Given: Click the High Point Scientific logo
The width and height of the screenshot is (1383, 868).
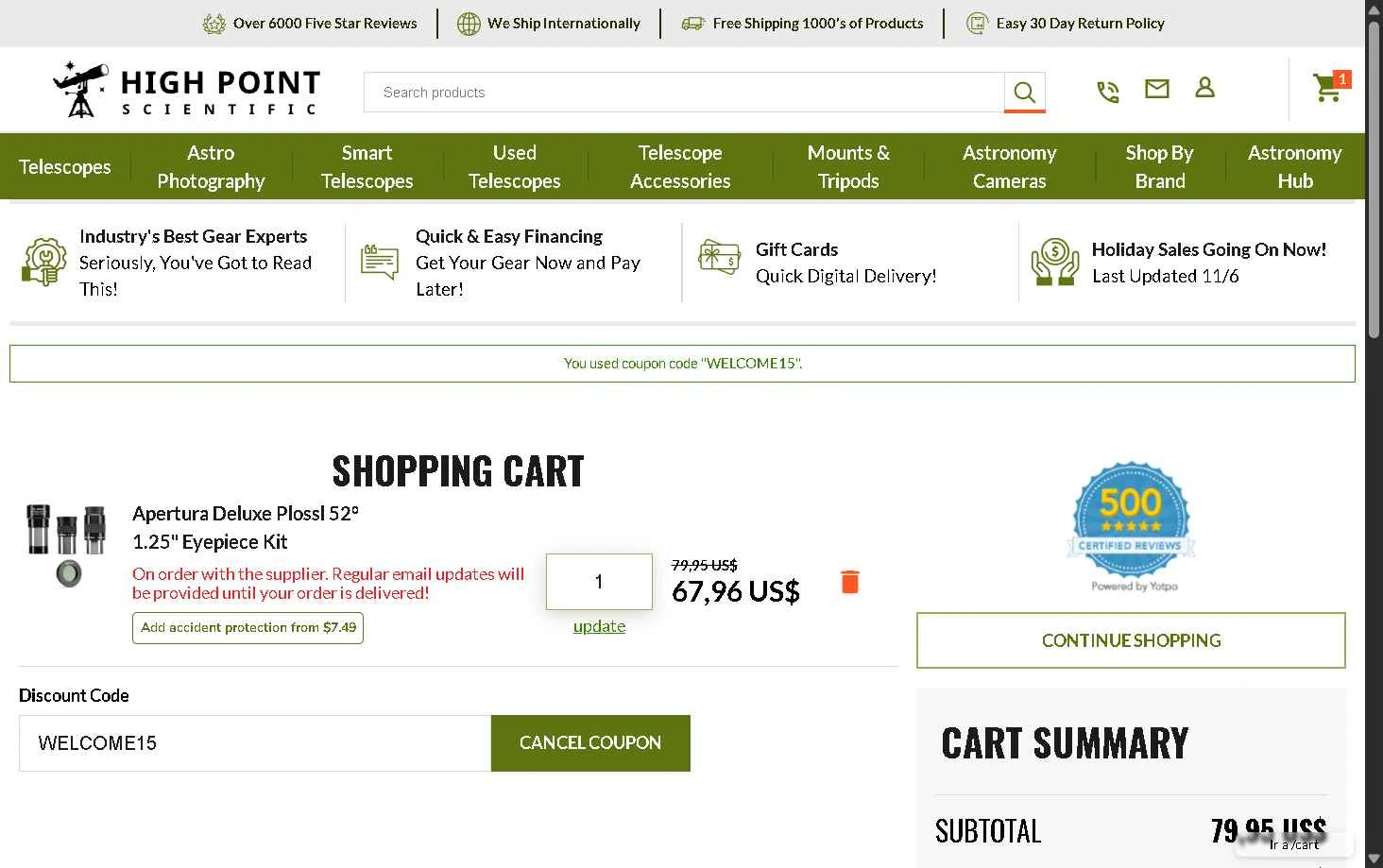Looking at the screenshot, I should pyautogui.click(x=187, y=91).
